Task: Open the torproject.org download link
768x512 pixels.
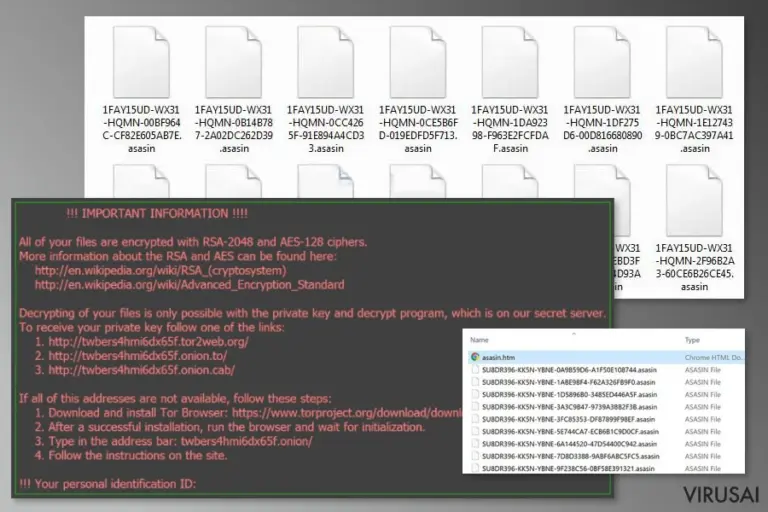Action: point(347,413)
